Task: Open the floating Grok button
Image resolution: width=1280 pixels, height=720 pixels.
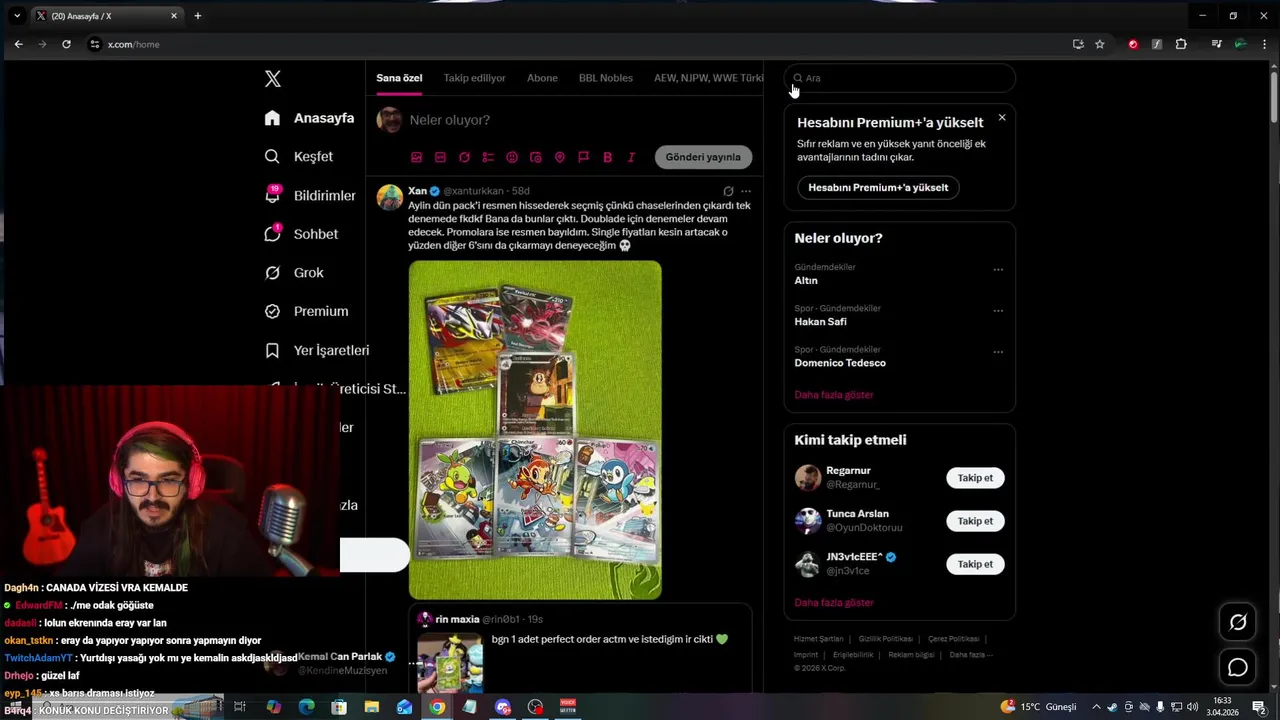Action: 1238,623
